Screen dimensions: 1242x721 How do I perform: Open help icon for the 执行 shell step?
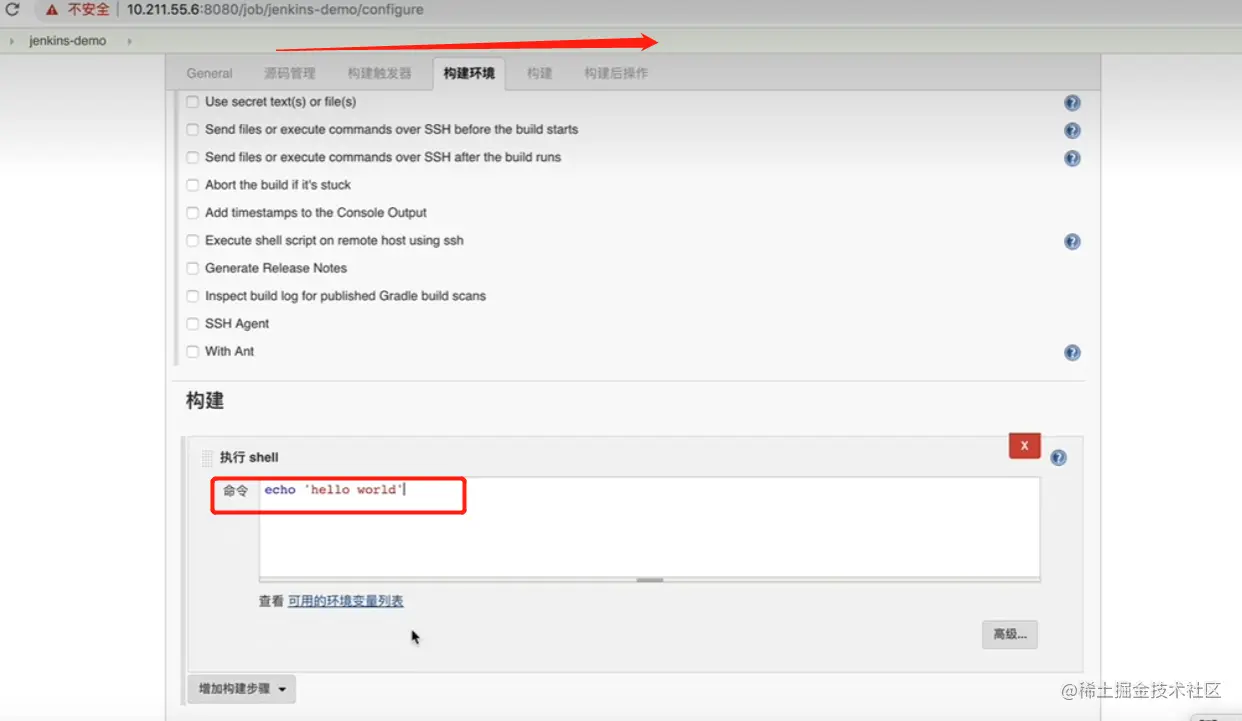point(1058,458)
